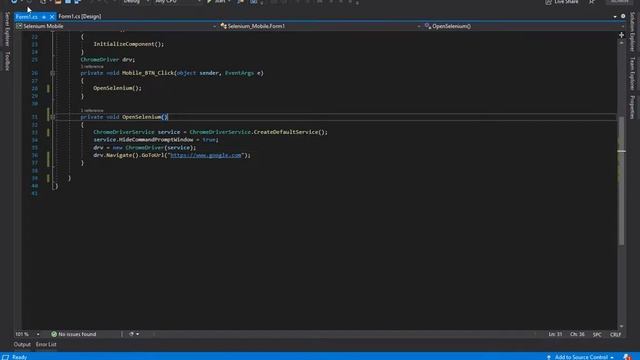Screen dimensions: 640x360
Task: Open the Properties side tab
Action: click(x=632, y=107)
